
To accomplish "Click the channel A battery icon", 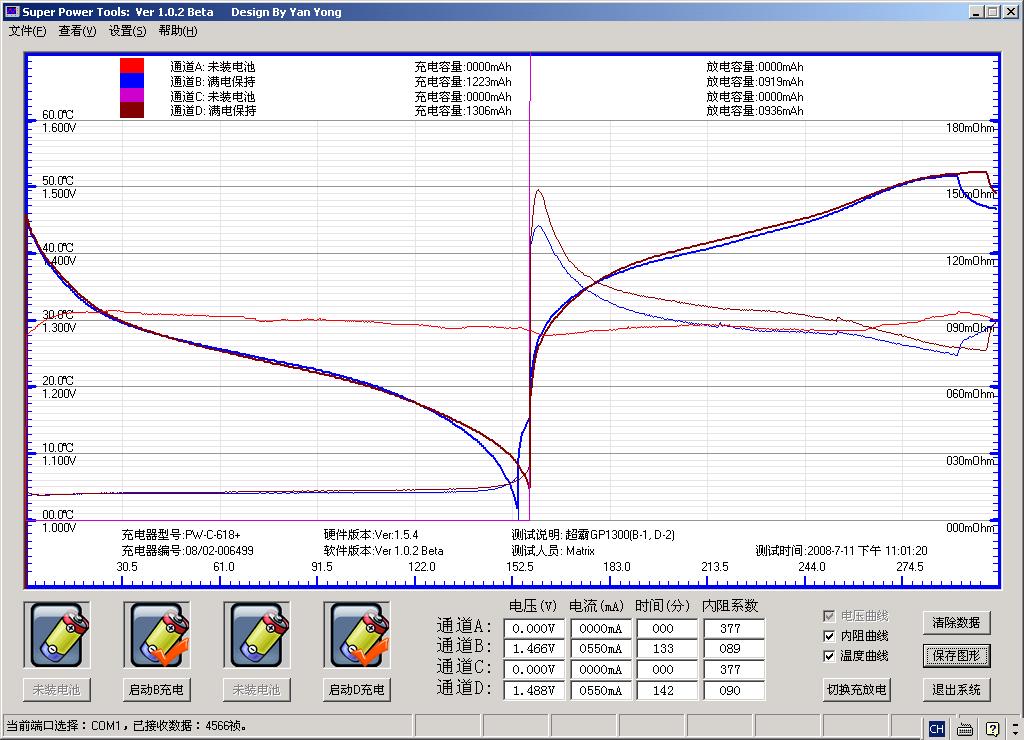I will click(57, 635).
